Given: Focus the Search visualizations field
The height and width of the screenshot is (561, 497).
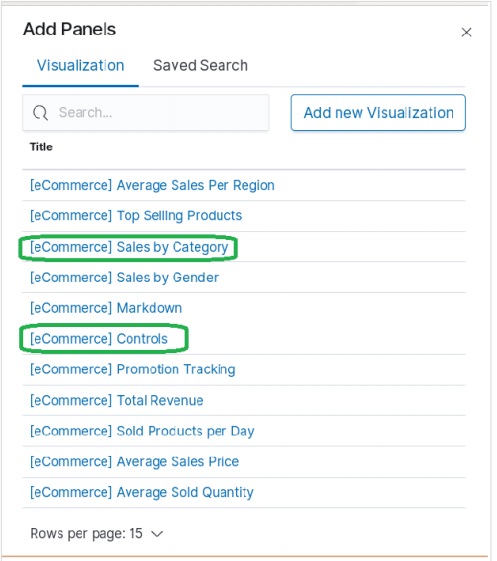Looking at the screenshot, I should [146, 113].
